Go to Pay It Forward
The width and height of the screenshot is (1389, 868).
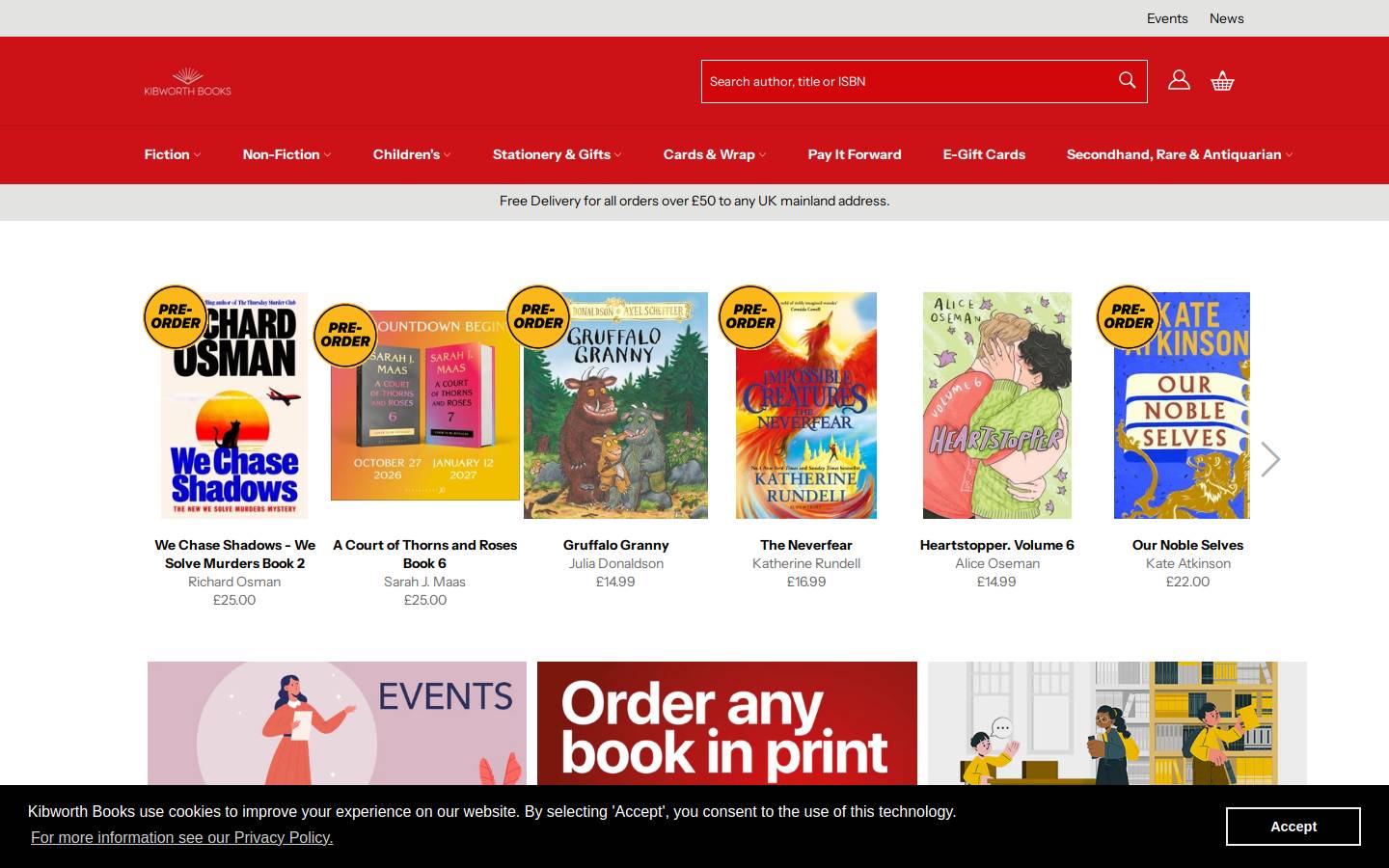[855, 154]
